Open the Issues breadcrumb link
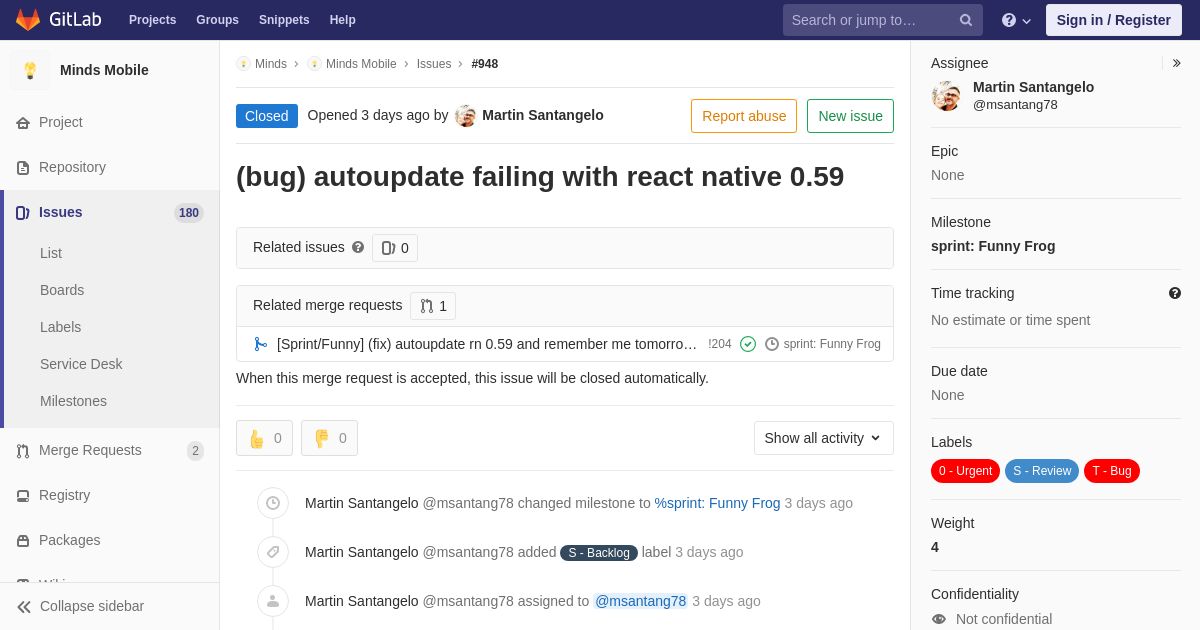This screenshot has width=1200, height=630. click(x=434, y=64)
